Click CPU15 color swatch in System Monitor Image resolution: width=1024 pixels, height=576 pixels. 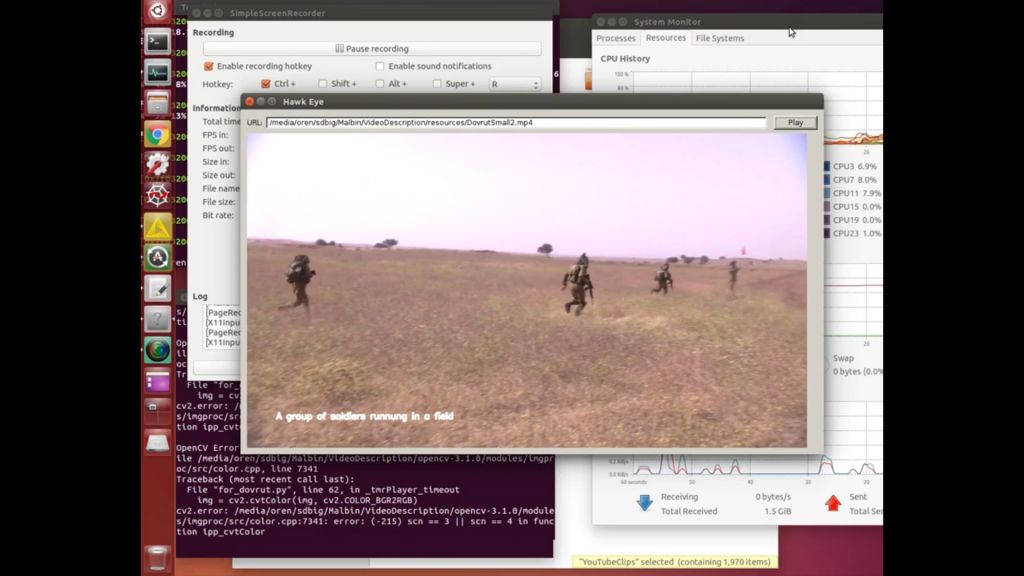pos(827,206)
